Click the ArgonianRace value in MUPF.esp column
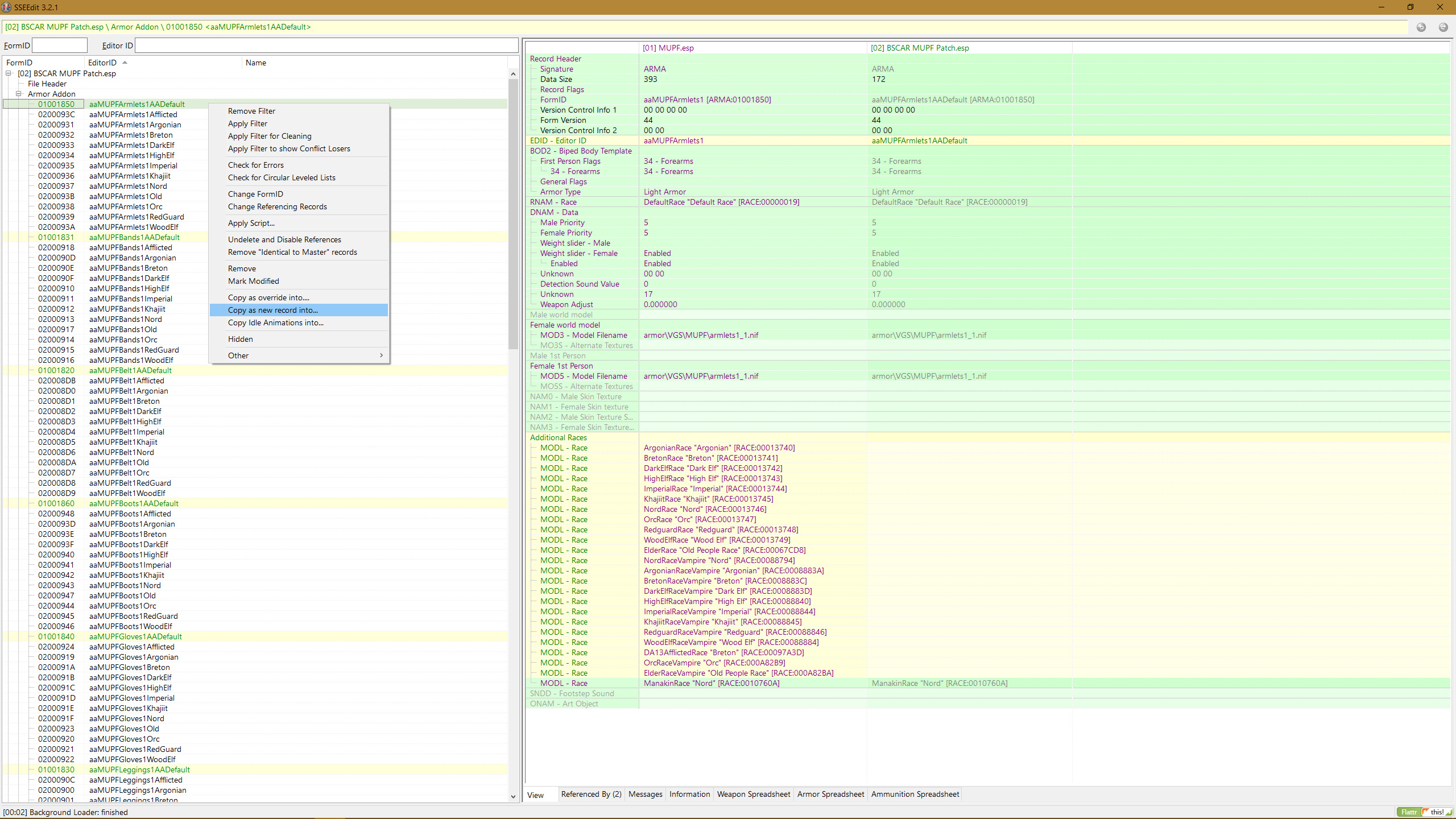 coord(719,448)
